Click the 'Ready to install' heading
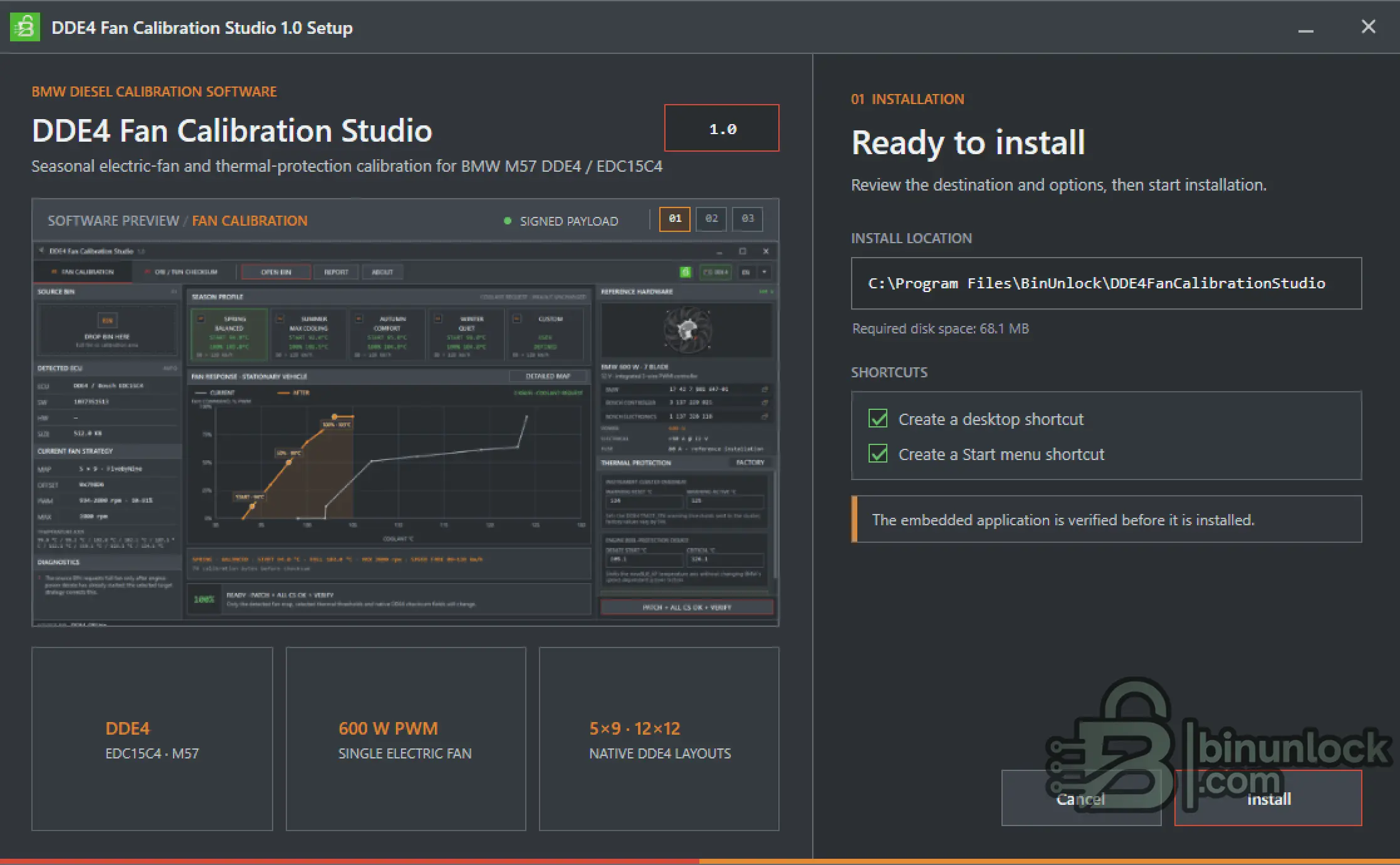Screen dimensions: 1400x865 tap(968, 143)
